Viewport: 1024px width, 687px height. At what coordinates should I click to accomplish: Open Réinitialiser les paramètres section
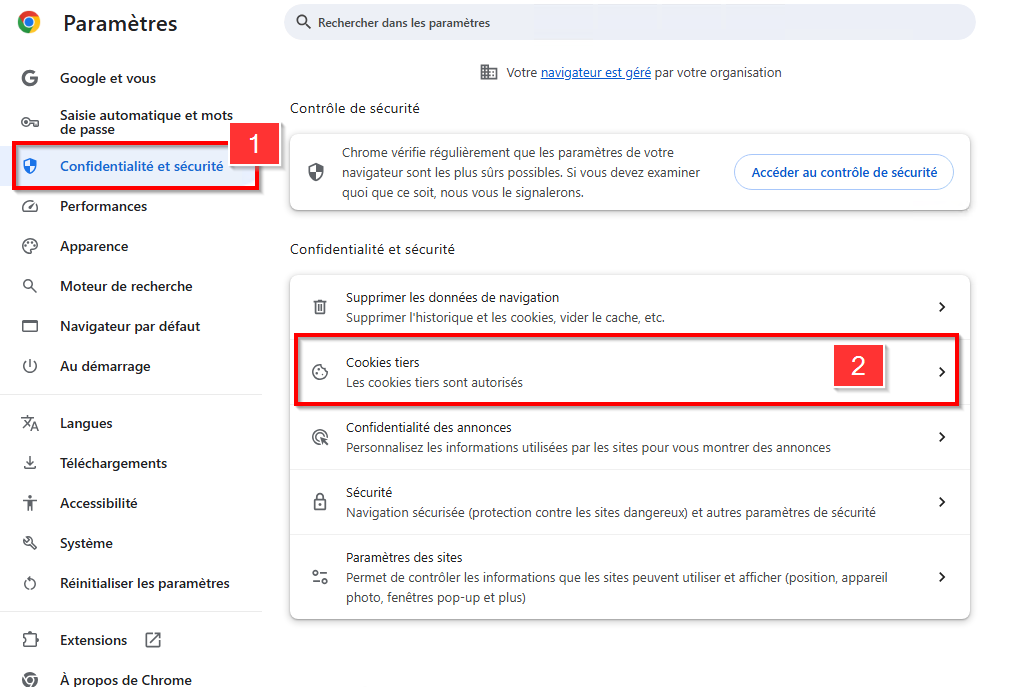click(x=144, y=583)
